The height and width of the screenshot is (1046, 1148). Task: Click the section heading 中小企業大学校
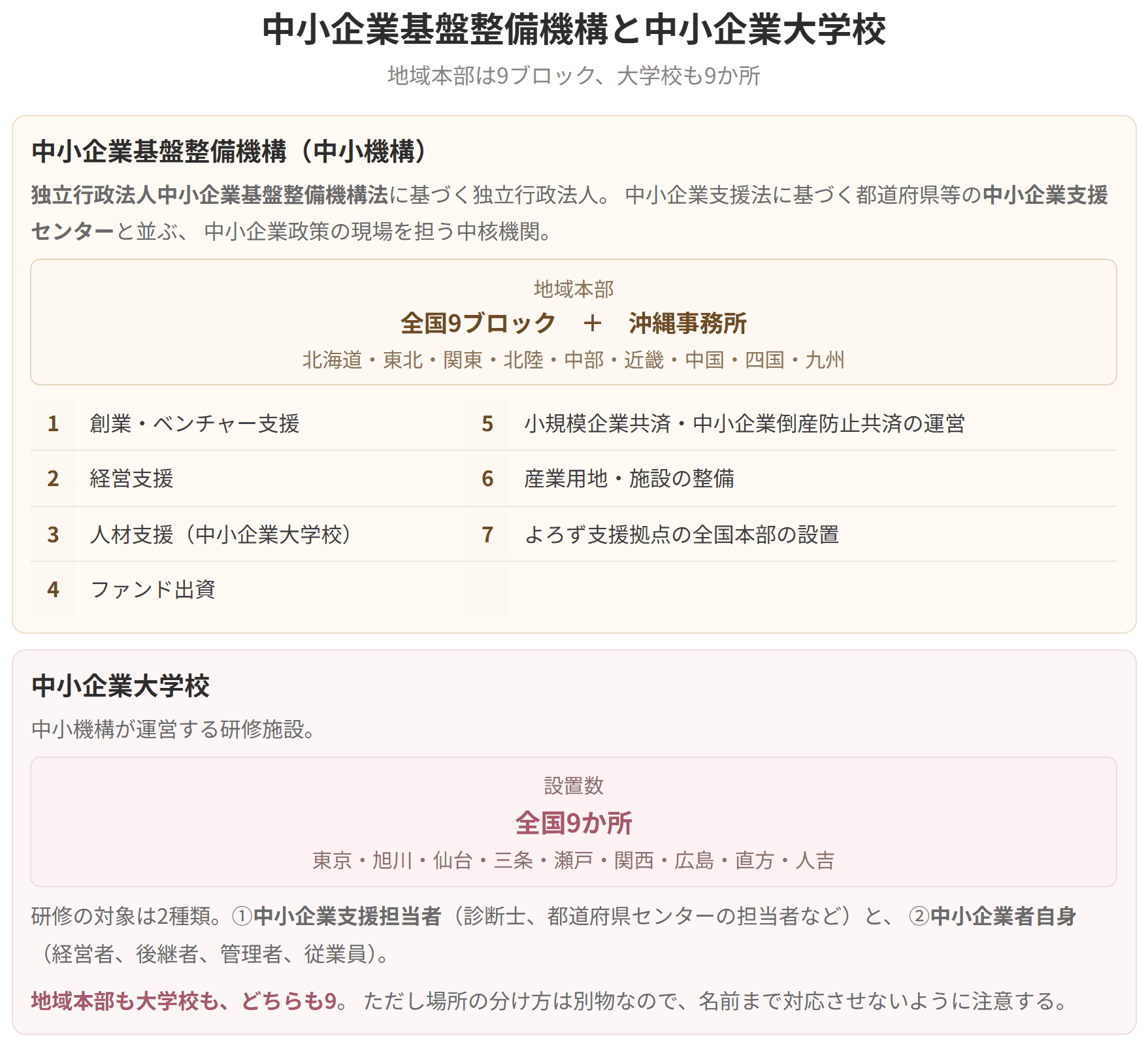coord(121,686)
